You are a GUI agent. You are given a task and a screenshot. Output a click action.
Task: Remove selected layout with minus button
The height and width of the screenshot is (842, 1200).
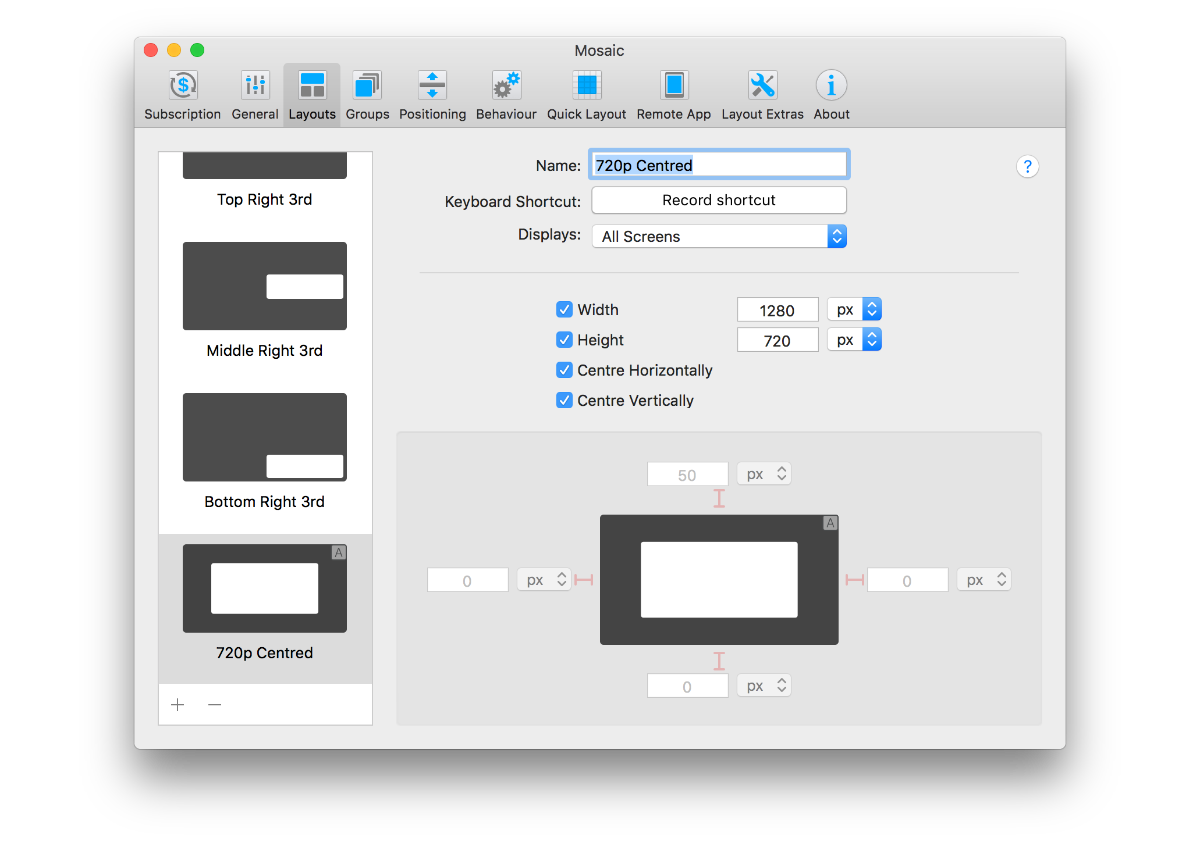click(x=214, y=705)
